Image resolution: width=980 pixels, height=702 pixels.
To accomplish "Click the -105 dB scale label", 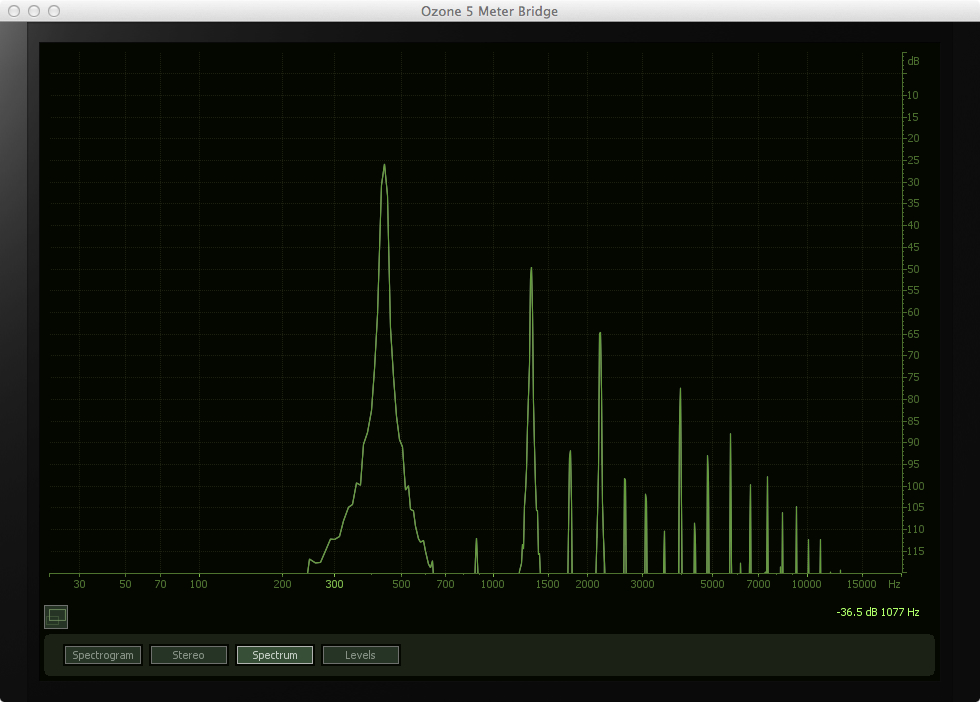I will [x=914, y=508].
